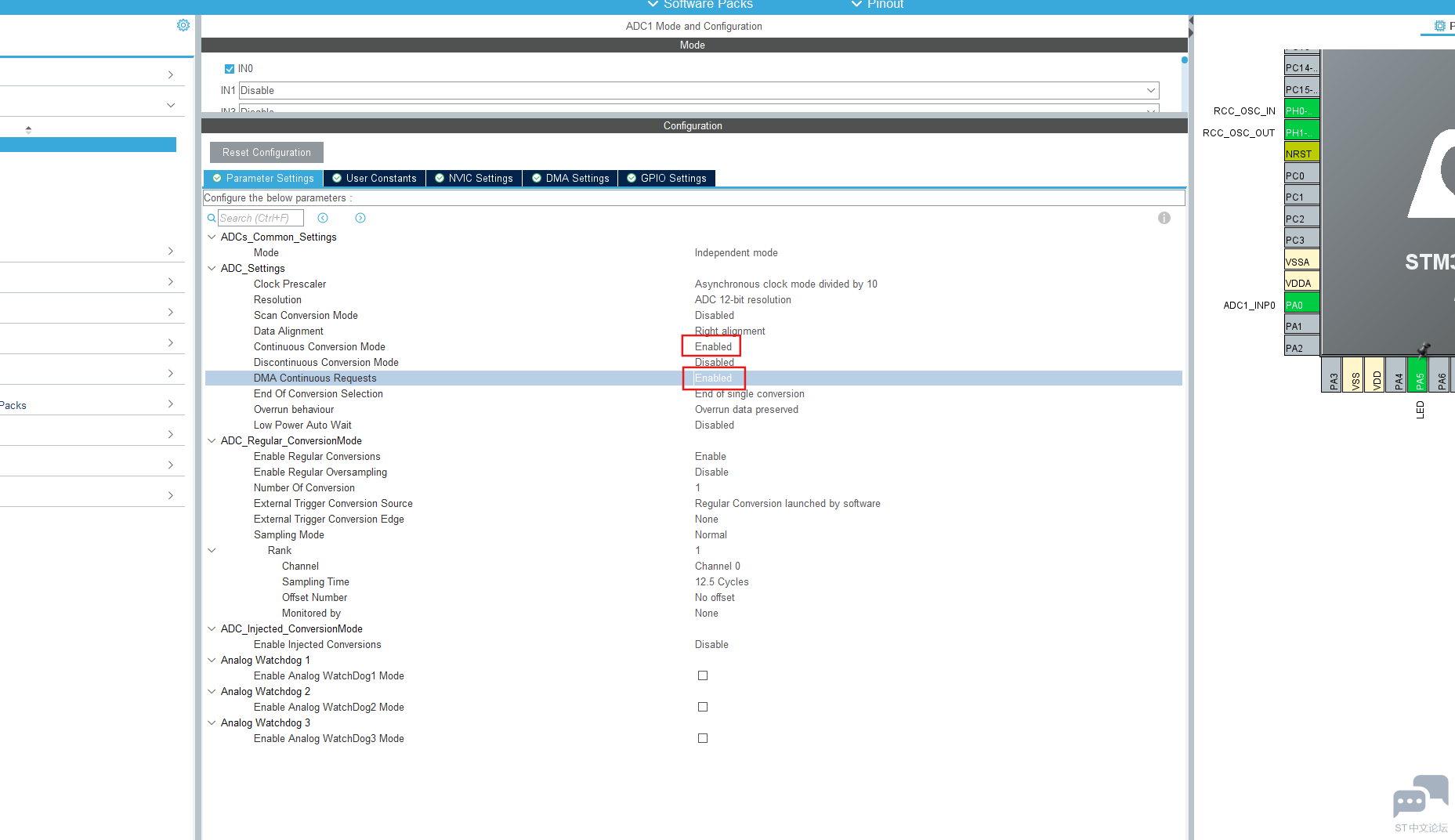Click the PA4 pin on the chip

coord(1396,375)
